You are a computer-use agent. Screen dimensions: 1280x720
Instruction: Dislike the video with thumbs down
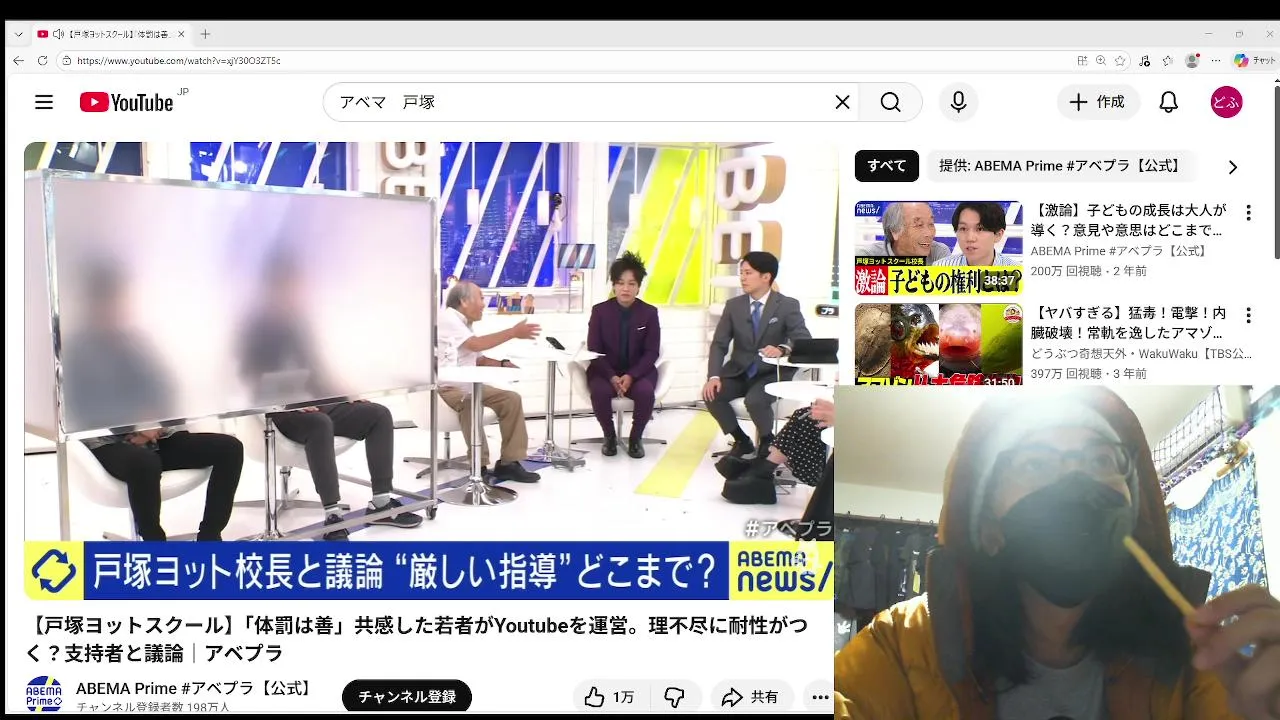pyautogui.click(x=675, y=697)
